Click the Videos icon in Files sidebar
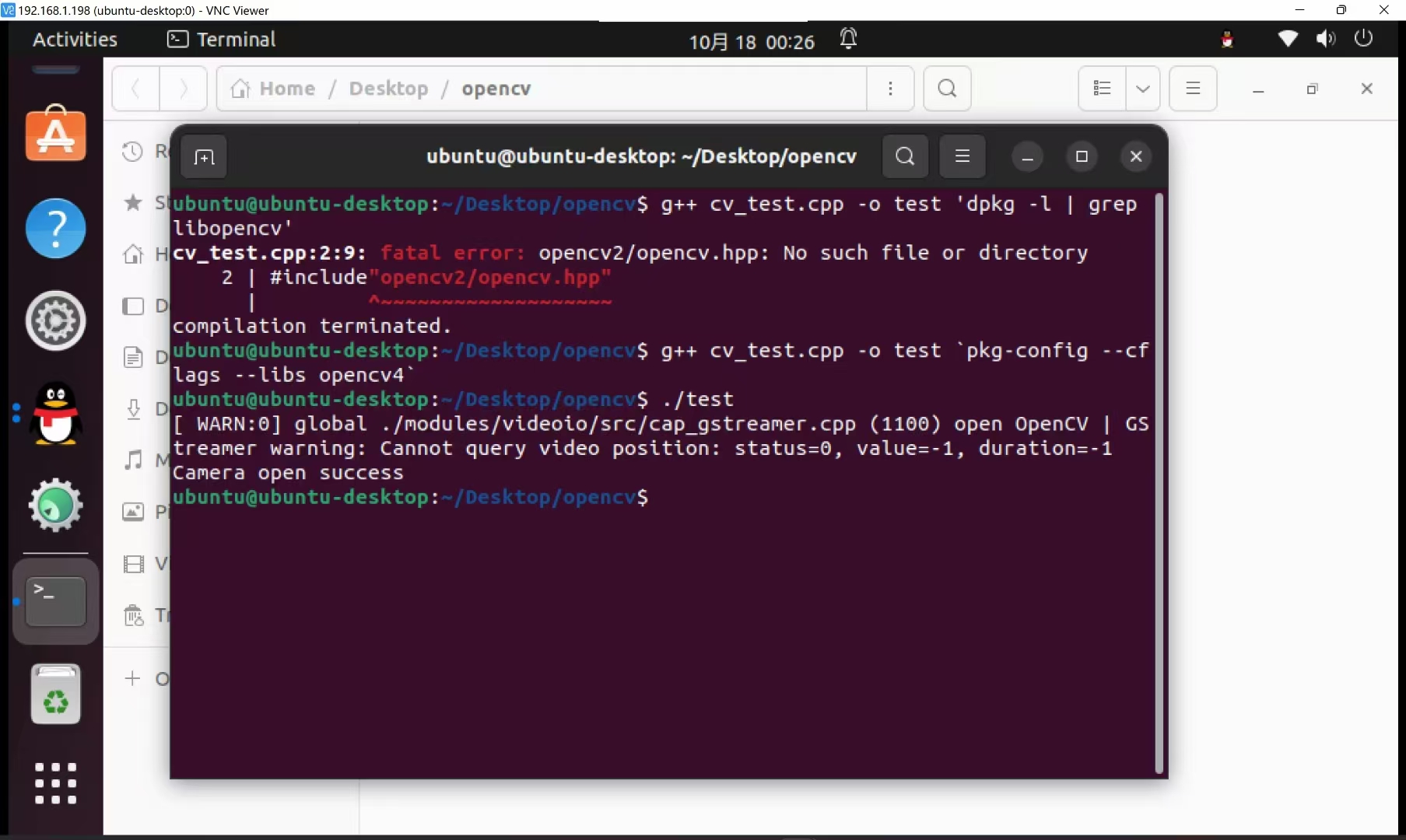 (x=133, y=564)
